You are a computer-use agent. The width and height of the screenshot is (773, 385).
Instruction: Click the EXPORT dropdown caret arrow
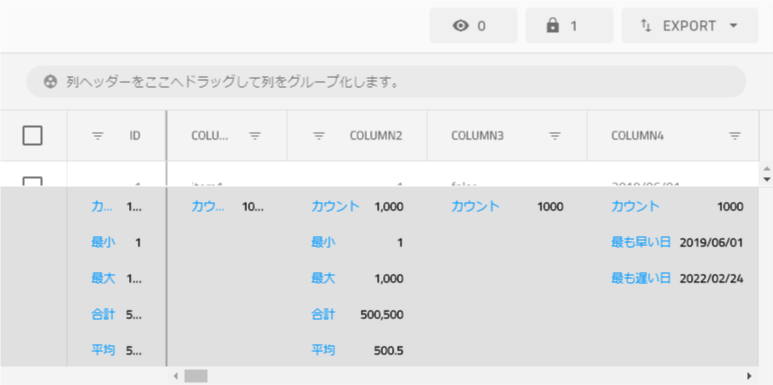[734, 26]
